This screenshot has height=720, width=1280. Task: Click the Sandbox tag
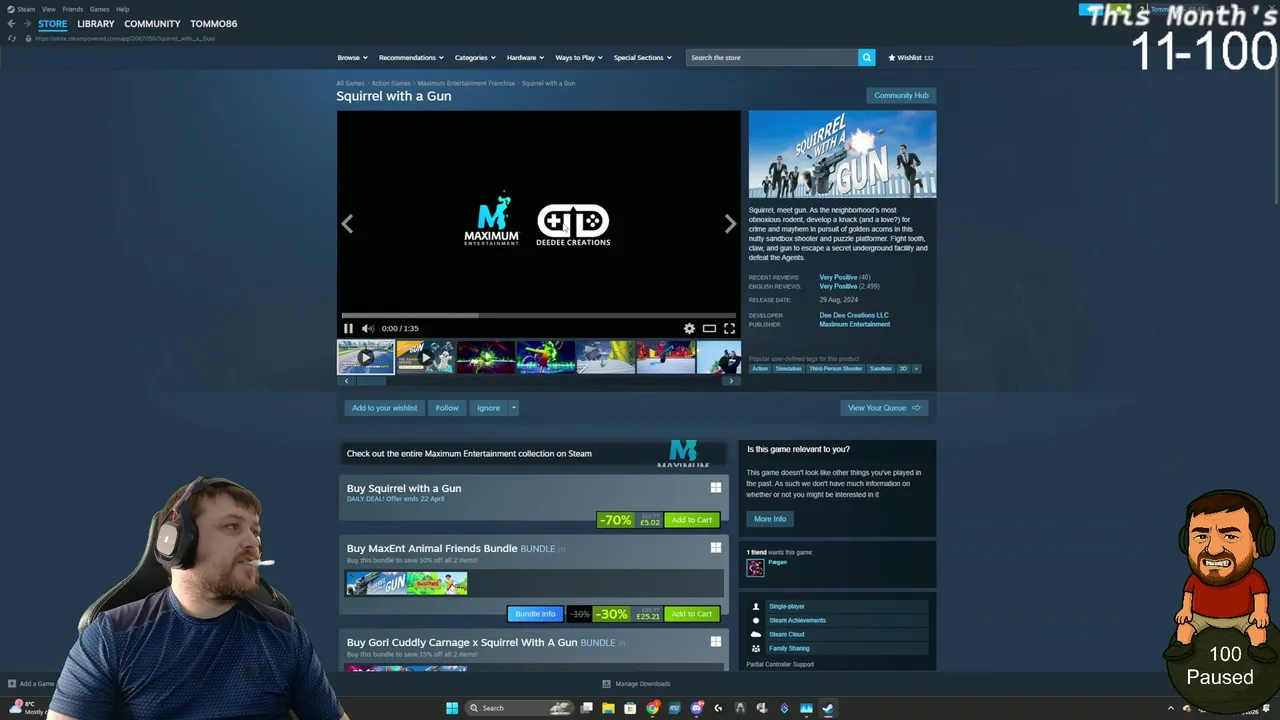(x=880, y=369)
